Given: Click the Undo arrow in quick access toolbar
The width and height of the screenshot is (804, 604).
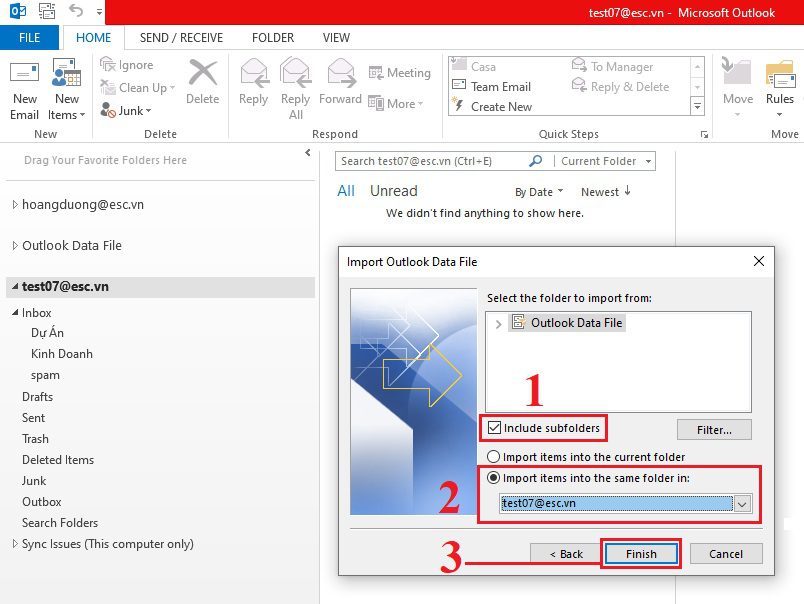Looking at the screenshot, I should (75, 10).
